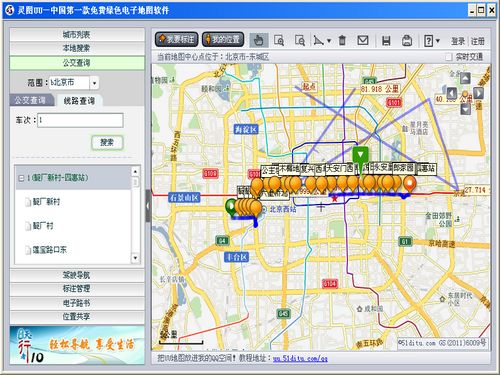Viewport: 500px width, 375px height.
Task: Open the qq.51ditu.com tutorial link
Action: (300, 359)
